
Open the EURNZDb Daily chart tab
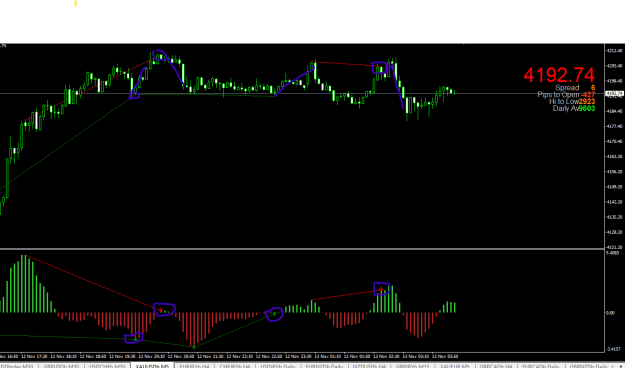(x=324, y=366)
